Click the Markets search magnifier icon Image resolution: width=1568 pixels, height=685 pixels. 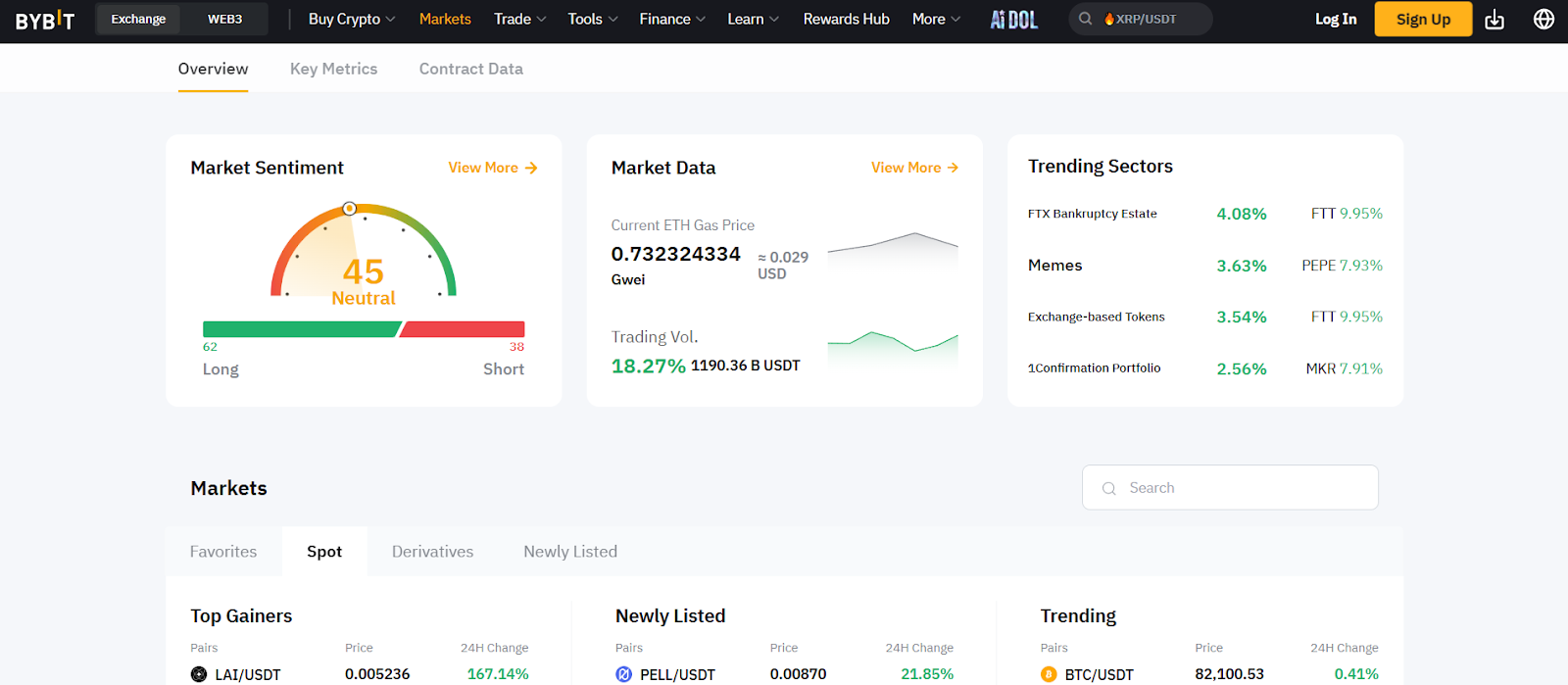coord(1109,488)
